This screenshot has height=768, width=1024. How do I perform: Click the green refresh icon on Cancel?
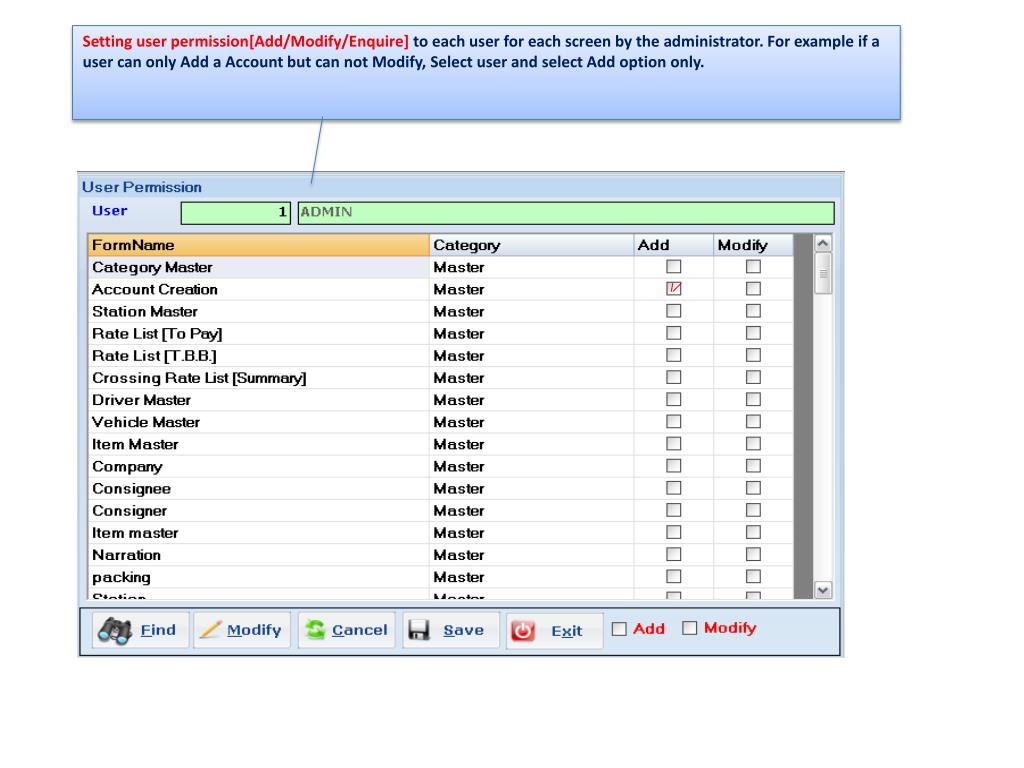coord(315,630)
